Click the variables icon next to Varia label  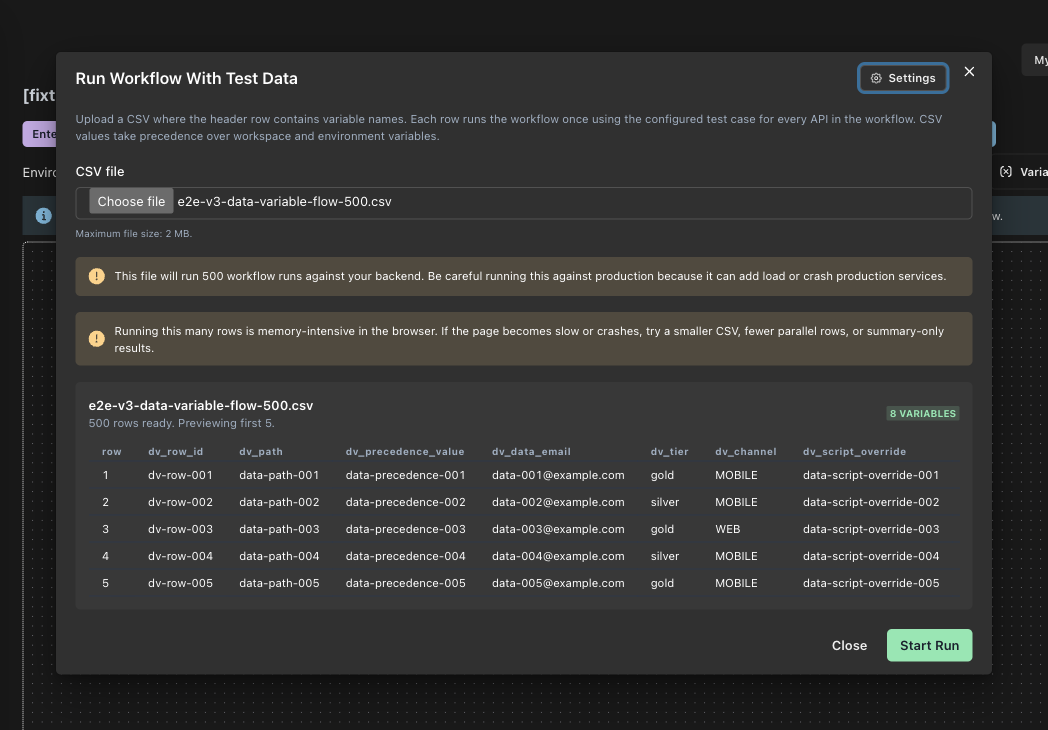click(x=1005, y=172)
